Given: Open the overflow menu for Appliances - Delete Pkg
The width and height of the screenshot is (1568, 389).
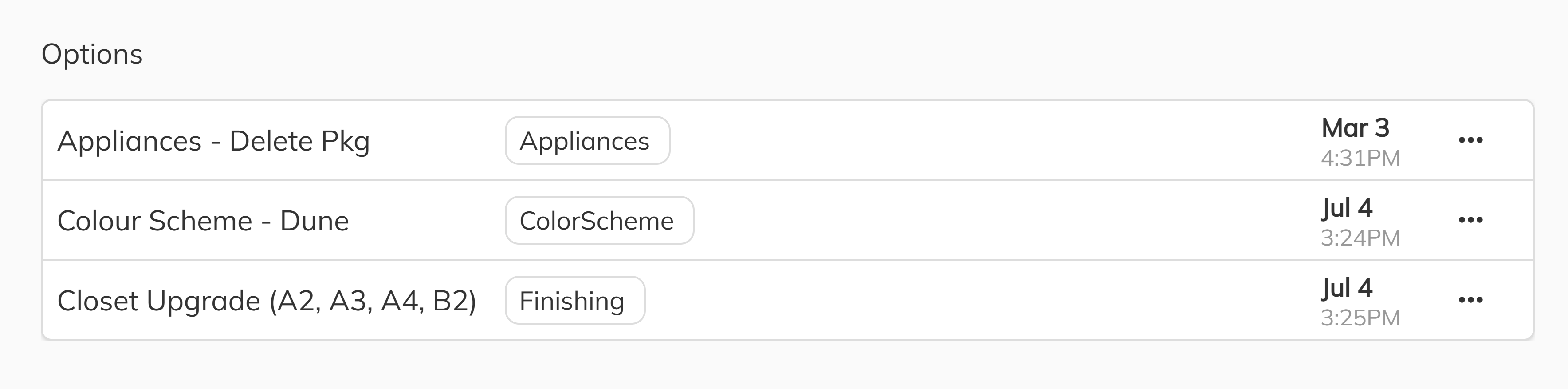Looking at the screenshot, I should (x=1471, y=139).
